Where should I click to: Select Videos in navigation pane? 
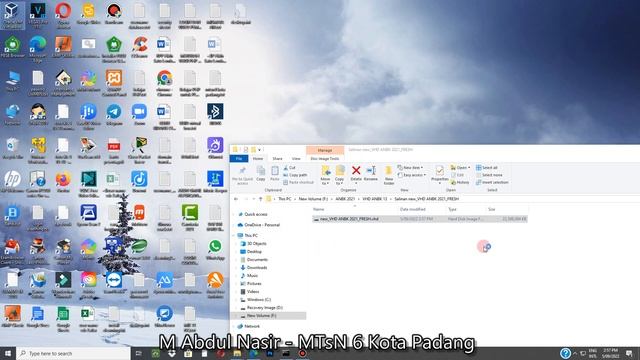point(253,292)
